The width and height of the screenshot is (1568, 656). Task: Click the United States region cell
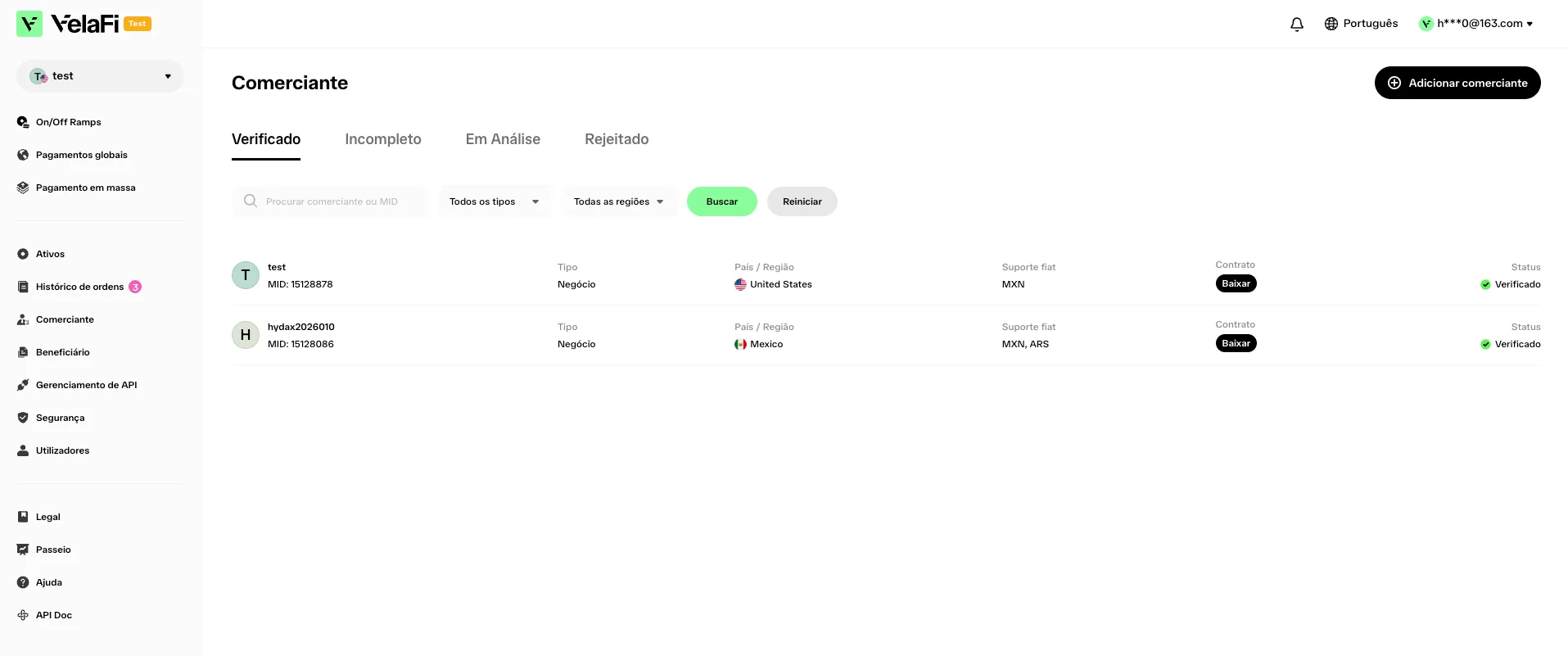point(774,284)
